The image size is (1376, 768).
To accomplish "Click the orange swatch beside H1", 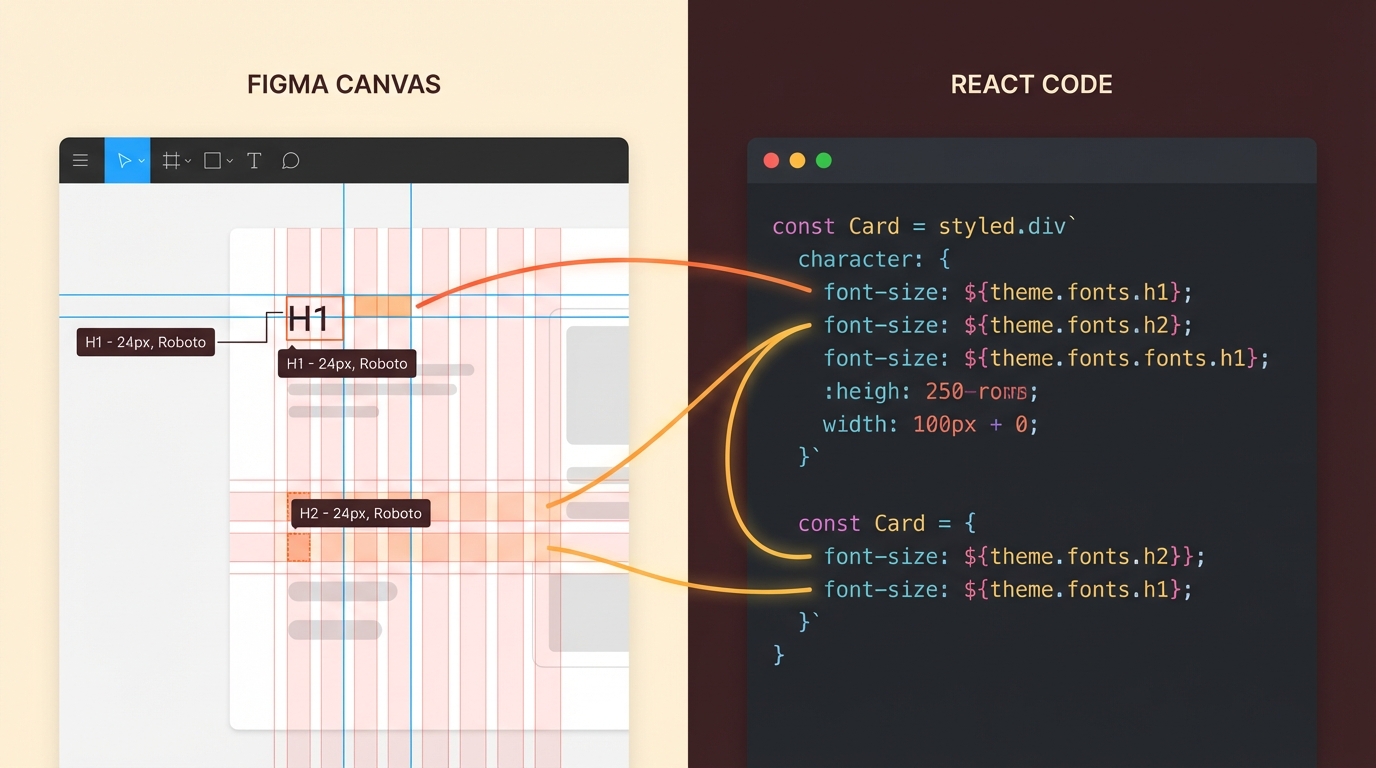I will point(382,307).
